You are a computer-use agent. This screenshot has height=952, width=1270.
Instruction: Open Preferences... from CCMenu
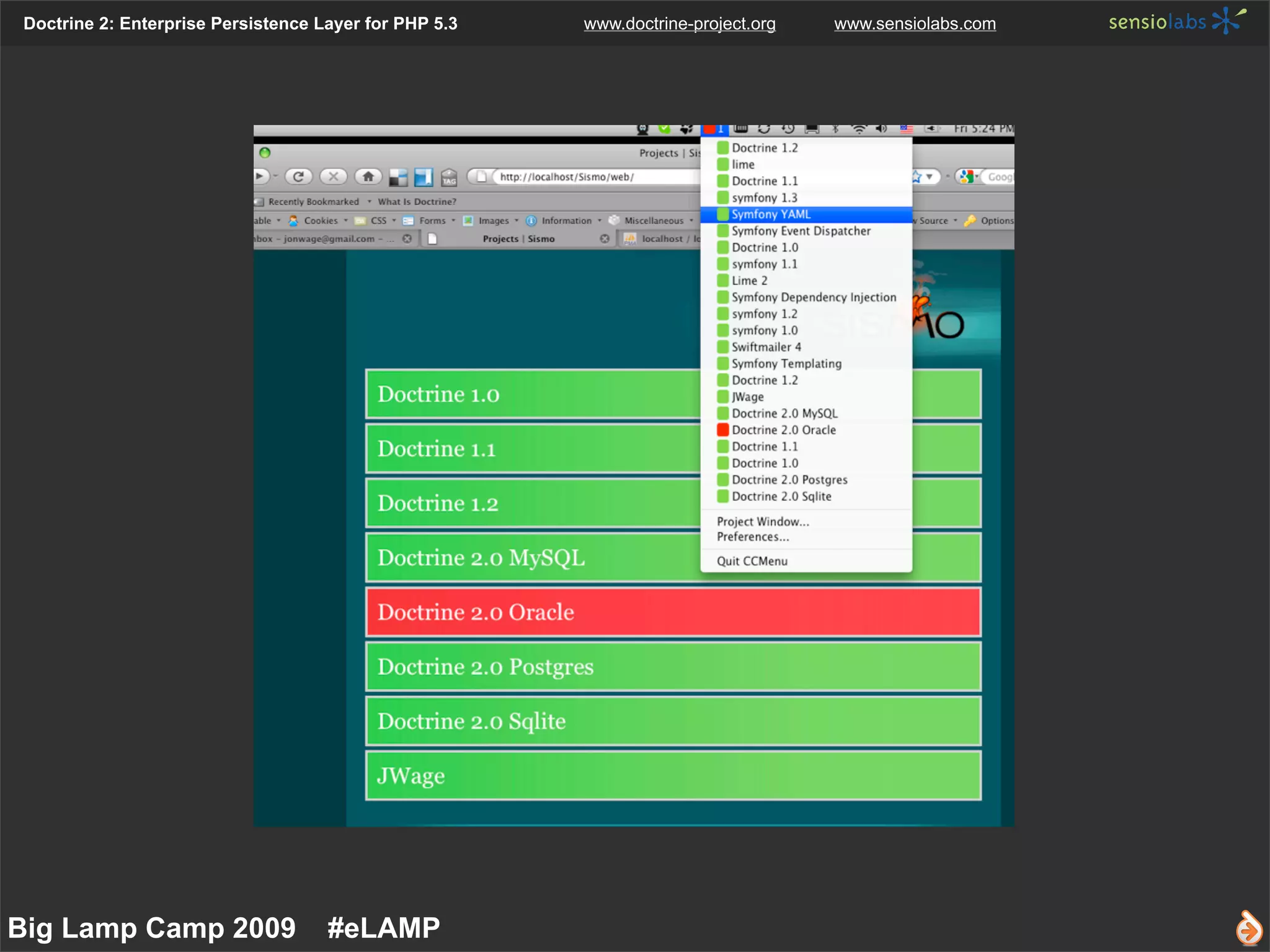[x=753, y=537]
